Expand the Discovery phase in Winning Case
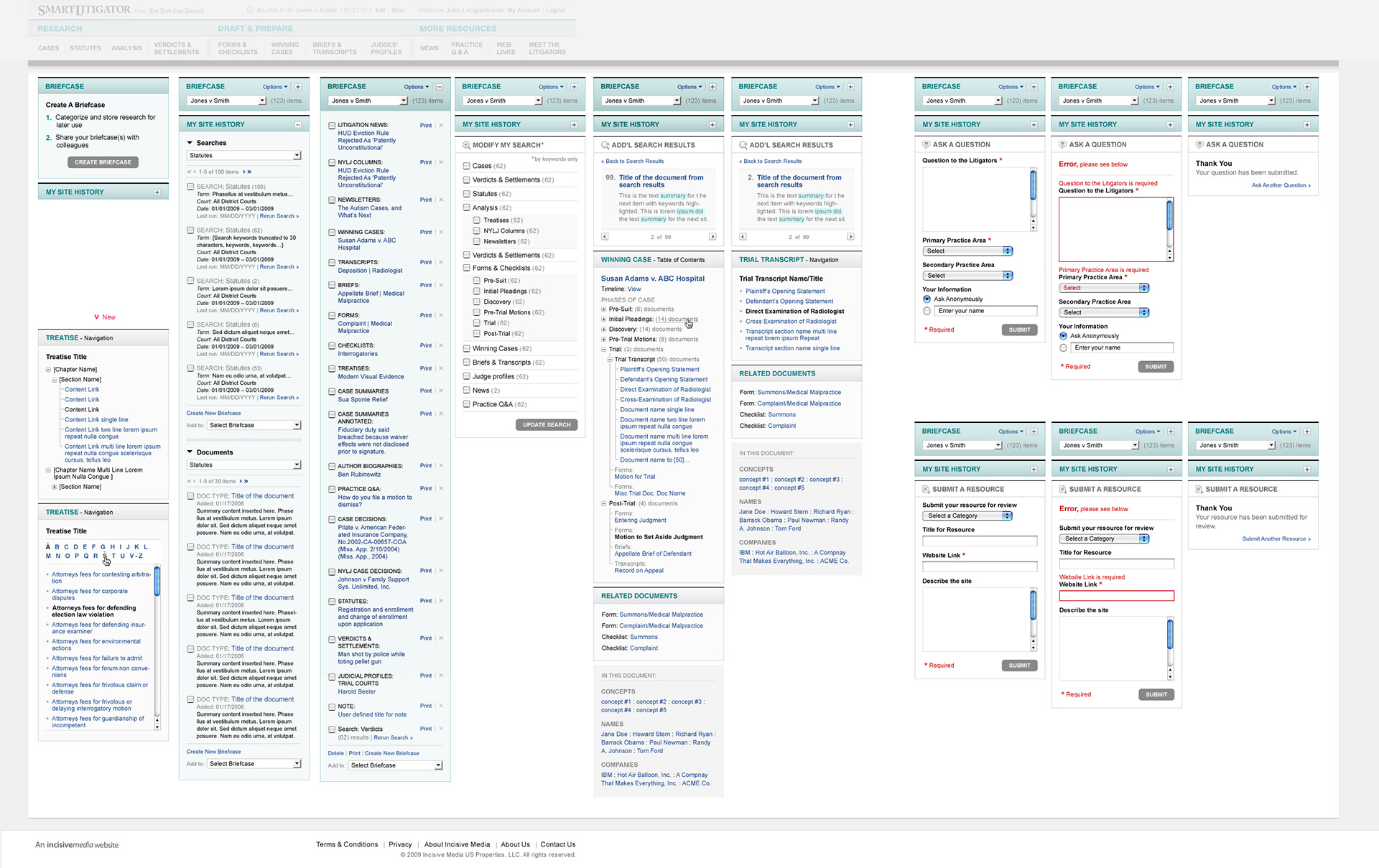The width and height of the screenshot is (1379, 868). [604, 330]
